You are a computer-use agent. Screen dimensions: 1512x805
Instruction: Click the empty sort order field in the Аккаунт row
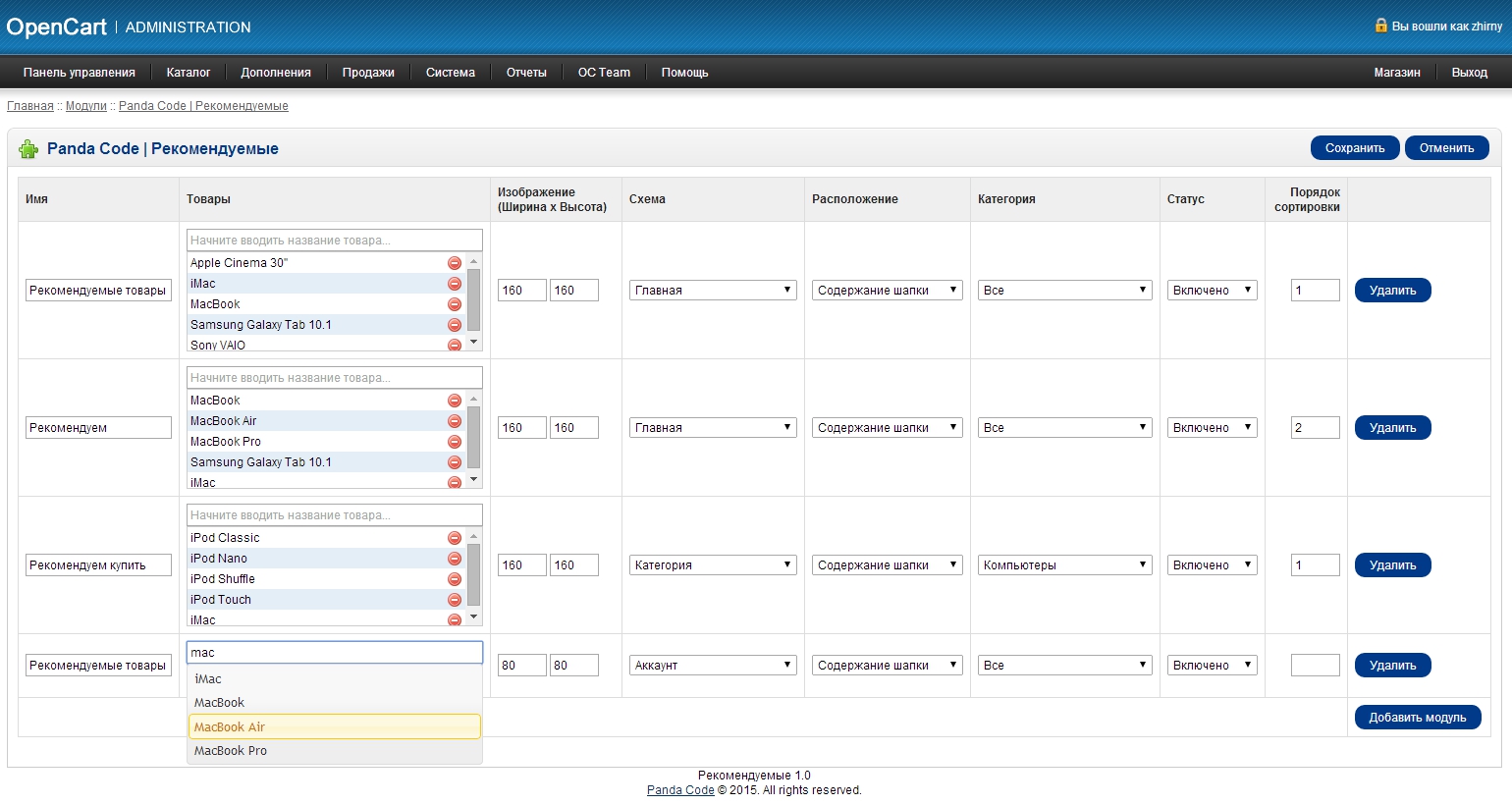tap(1316, 666)
